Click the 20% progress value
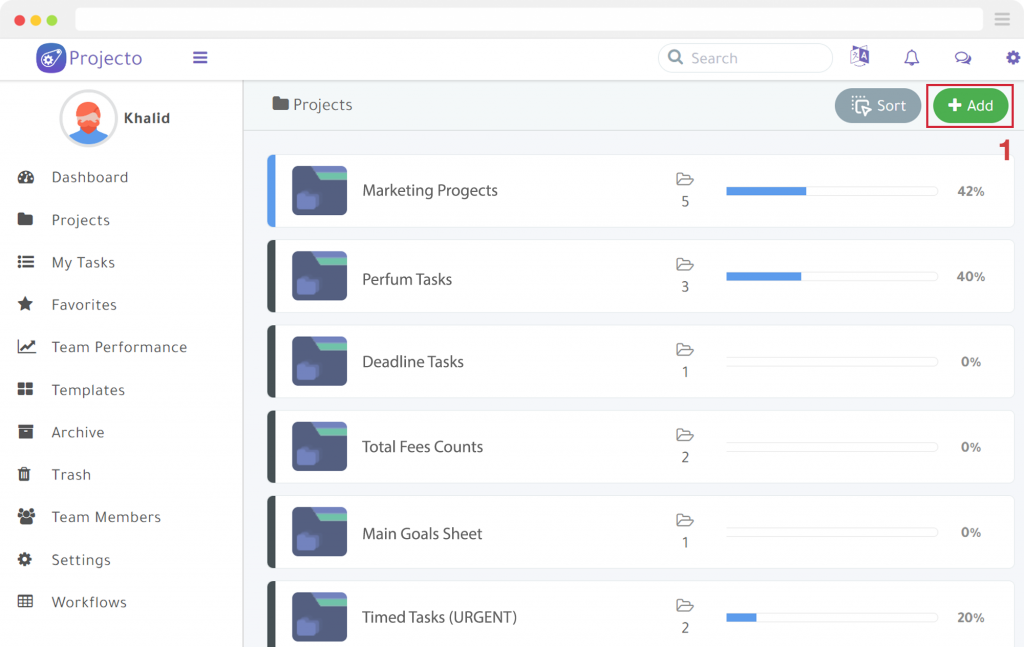1024x647 pixels. pyautogui.click(x=970, y=618)
